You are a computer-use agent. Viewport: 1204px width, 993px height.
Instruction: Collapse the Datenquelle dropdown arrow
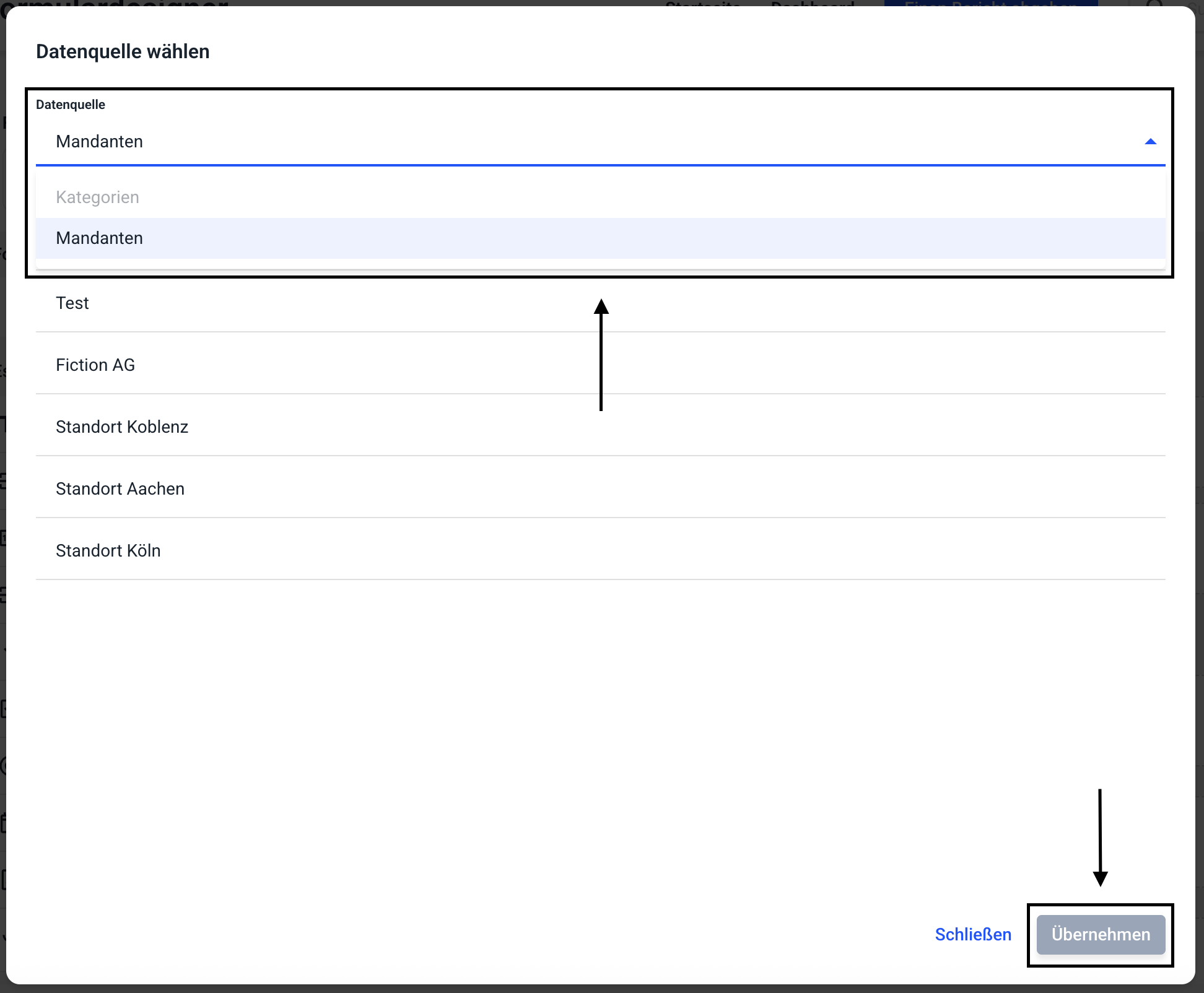(x=1150, y=142)
